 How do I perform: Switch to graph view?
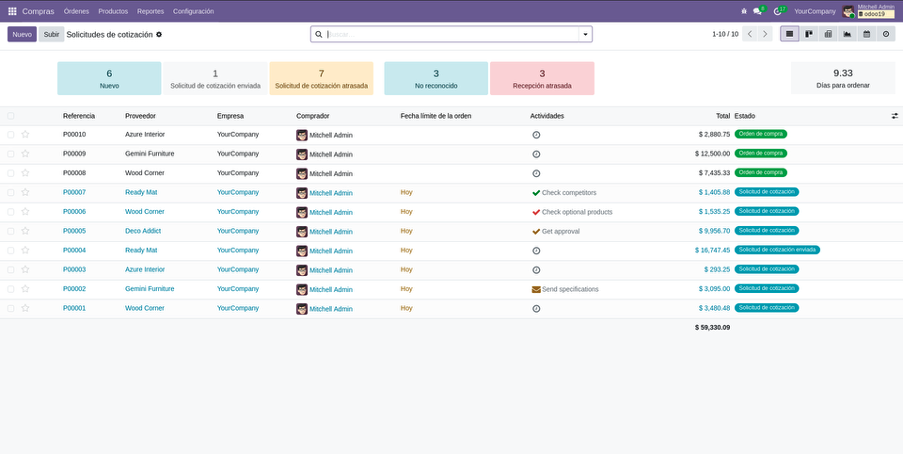click(x=847, y=34)
